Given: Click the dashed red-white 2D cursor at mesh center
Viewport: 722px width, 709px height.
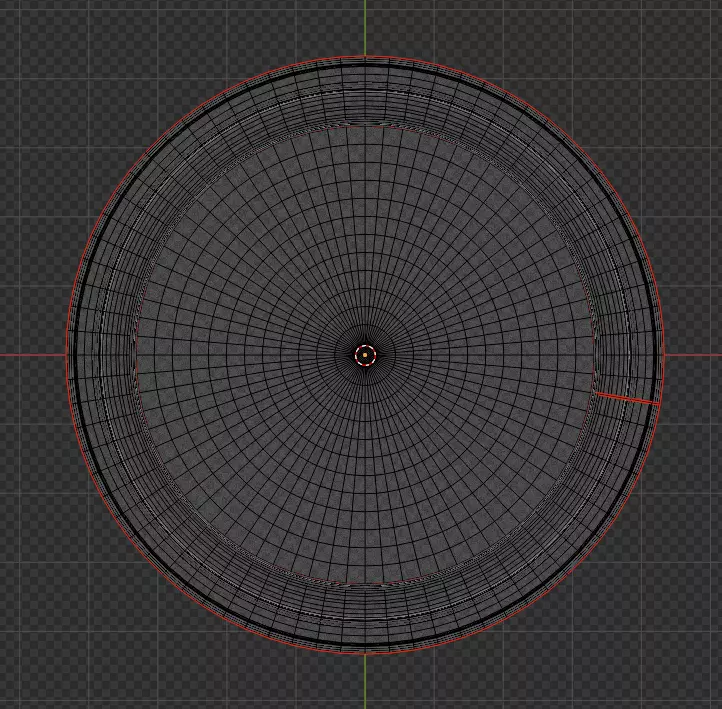Looking at the screenshot, I should click(366, 355).
